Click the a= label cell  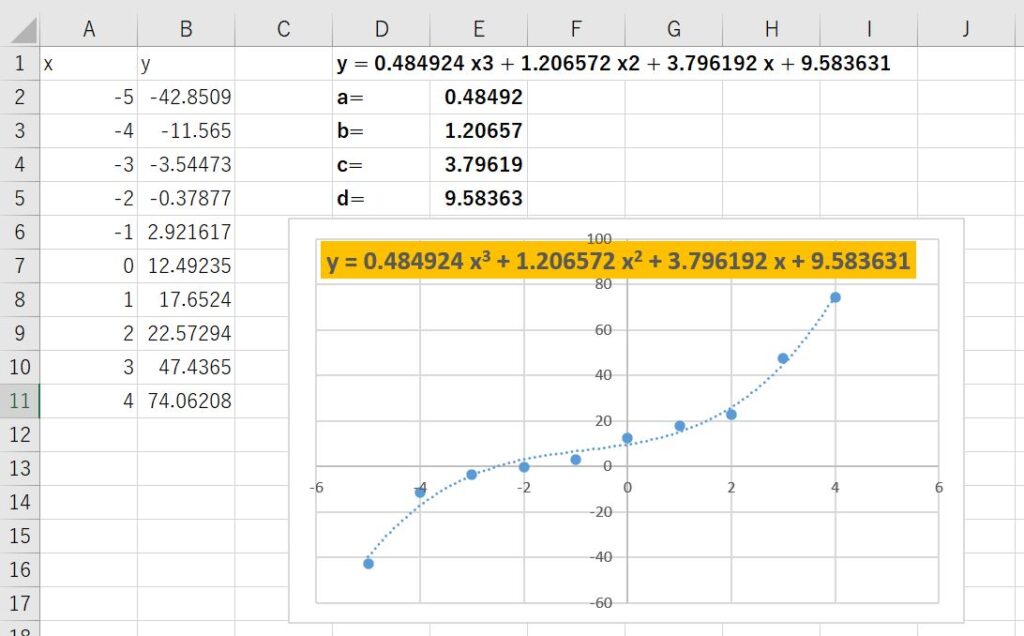pyautogui.click(x=381, y=97)
